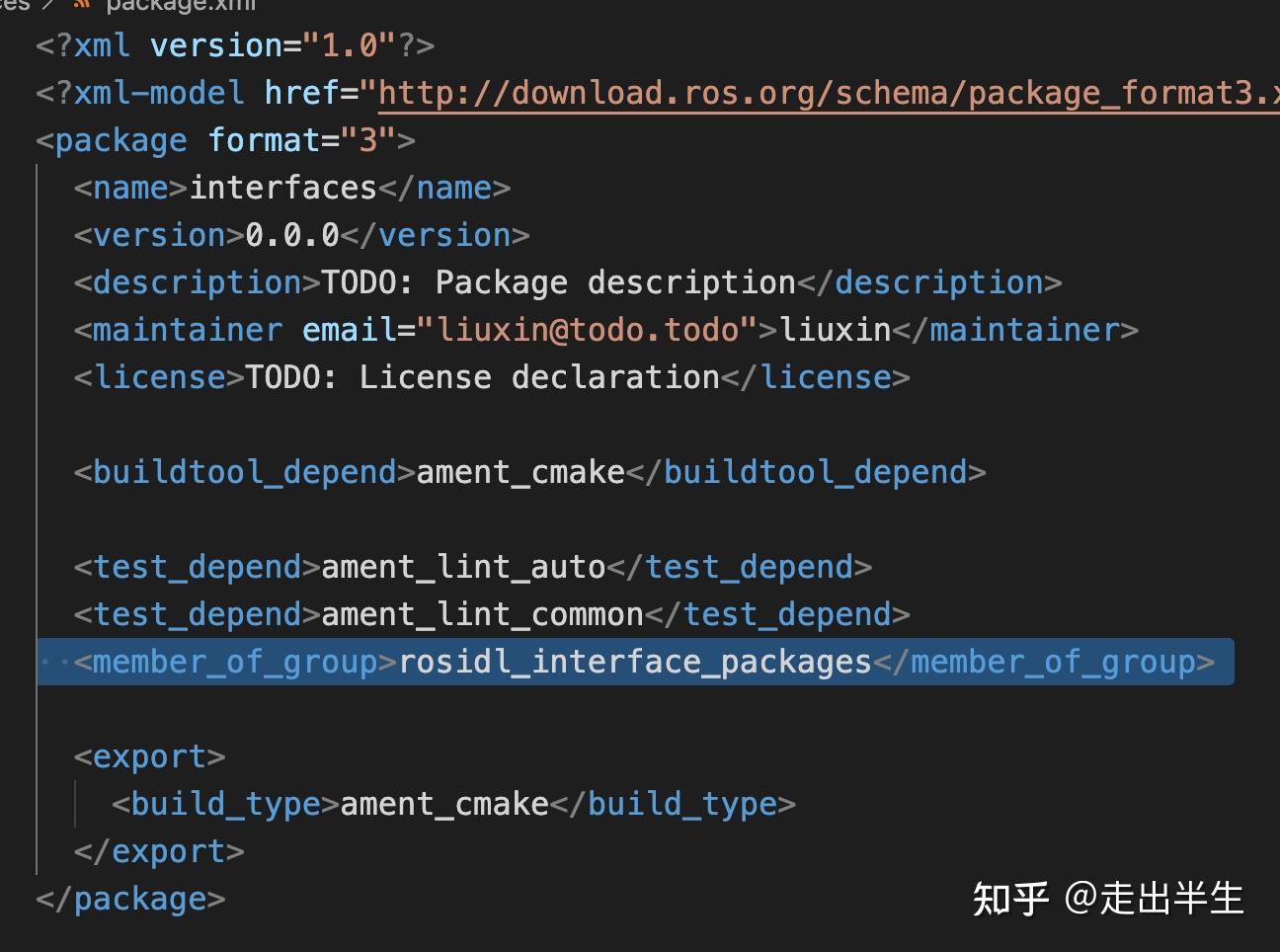Click the ament_lint_auto test dependency
This screenshot has height=952, width=1280.
coord(463,567)
